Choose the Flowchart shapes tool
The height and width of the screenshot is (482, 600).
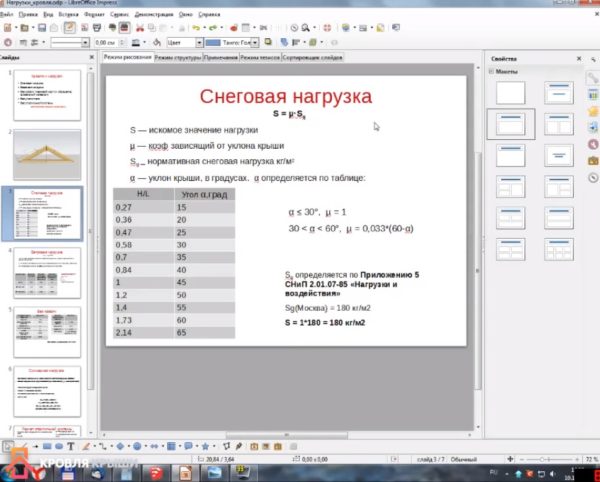click(x=171, y=446)
